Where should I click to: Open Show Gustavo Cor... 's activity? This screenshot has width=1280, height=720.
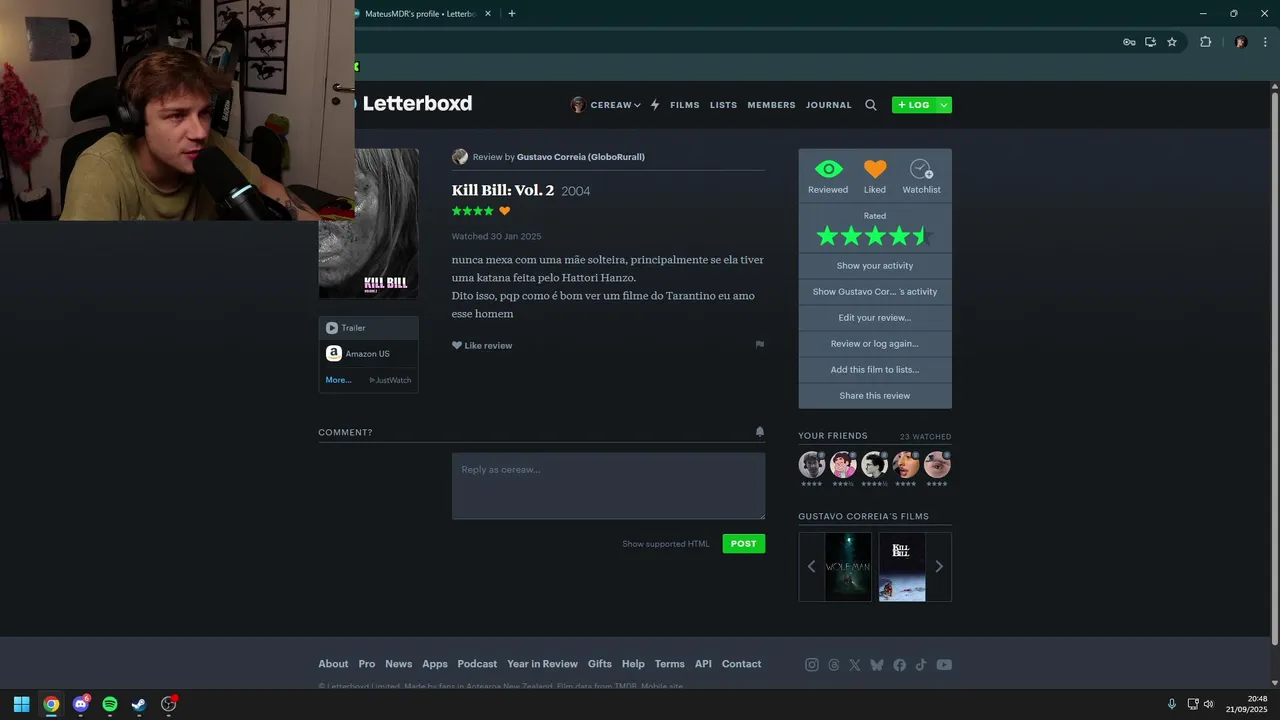click(x=875, y=292)
